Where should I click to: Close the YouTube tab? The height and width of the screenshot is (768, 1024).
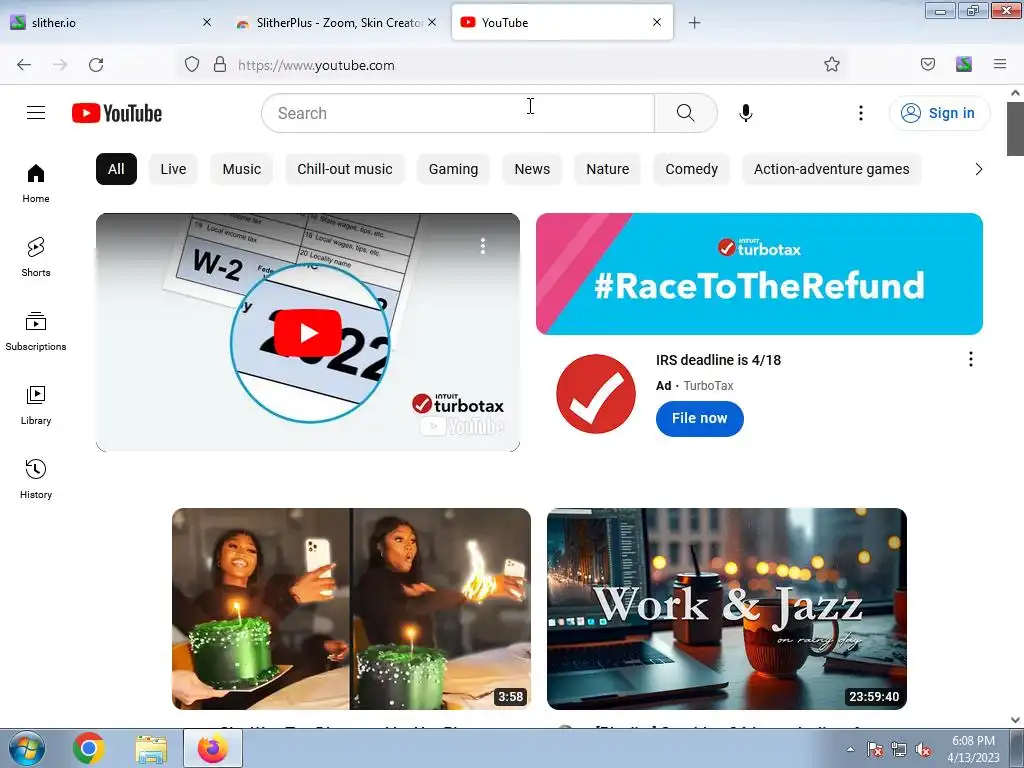657,22
